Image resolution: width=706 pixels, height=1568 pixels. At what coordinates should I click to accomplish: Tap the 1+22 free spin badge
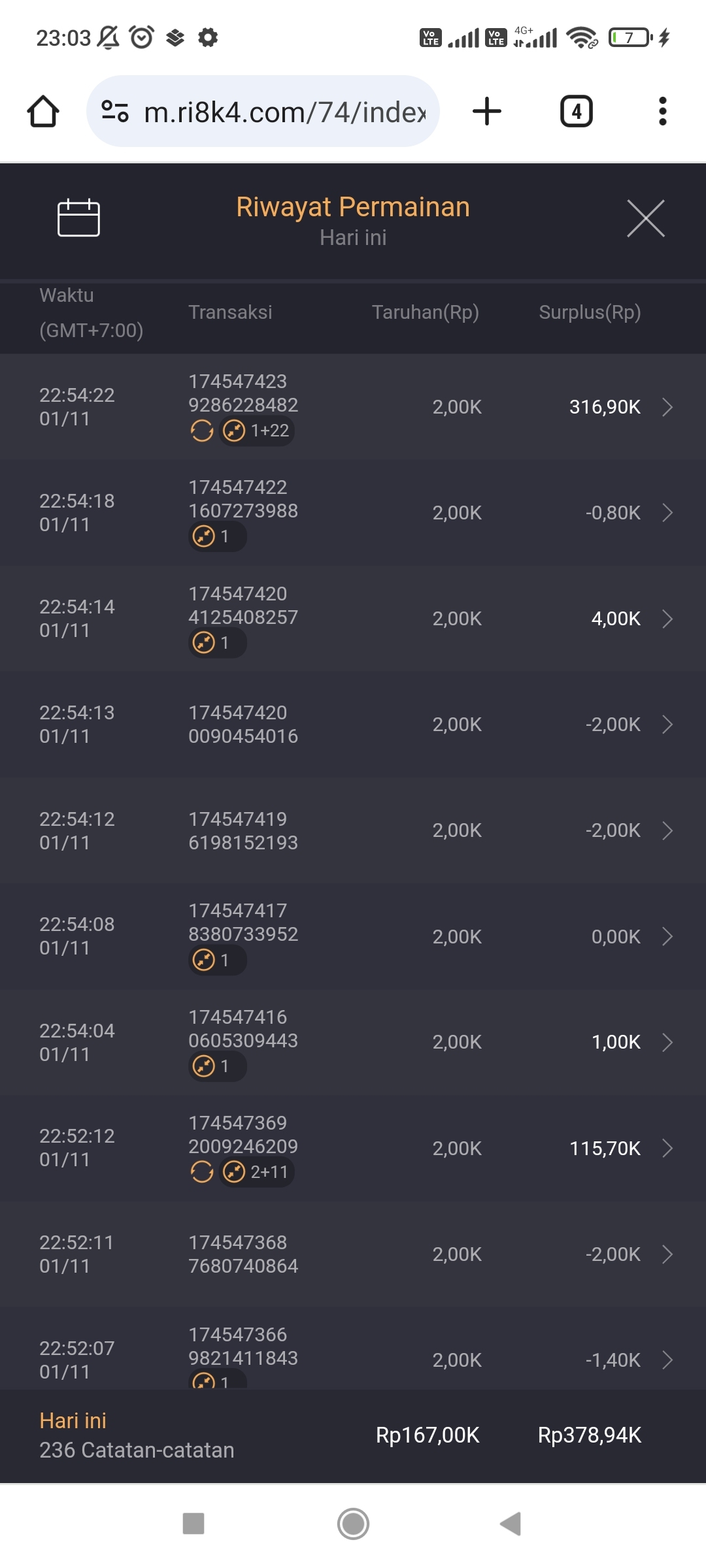[x=256, y=431]
